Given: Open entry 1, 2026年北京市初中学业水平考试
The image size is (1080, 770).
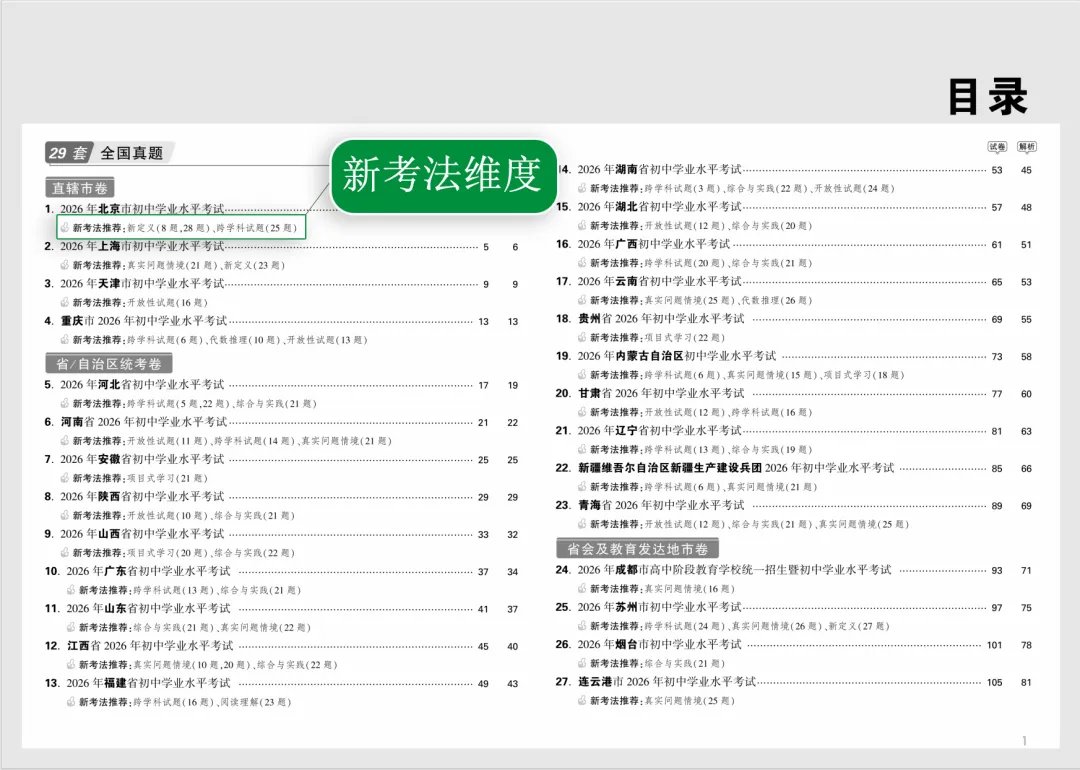Looking at the screenshot, I should coord(142,209).
